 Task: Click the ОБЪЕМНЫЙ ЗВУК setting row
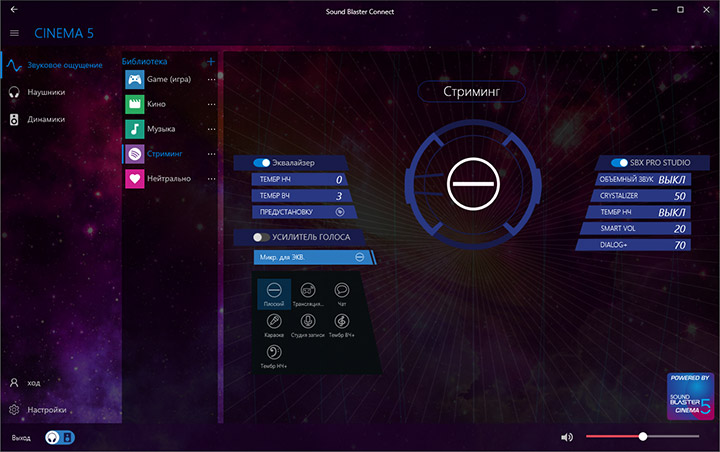click(643, 179)
